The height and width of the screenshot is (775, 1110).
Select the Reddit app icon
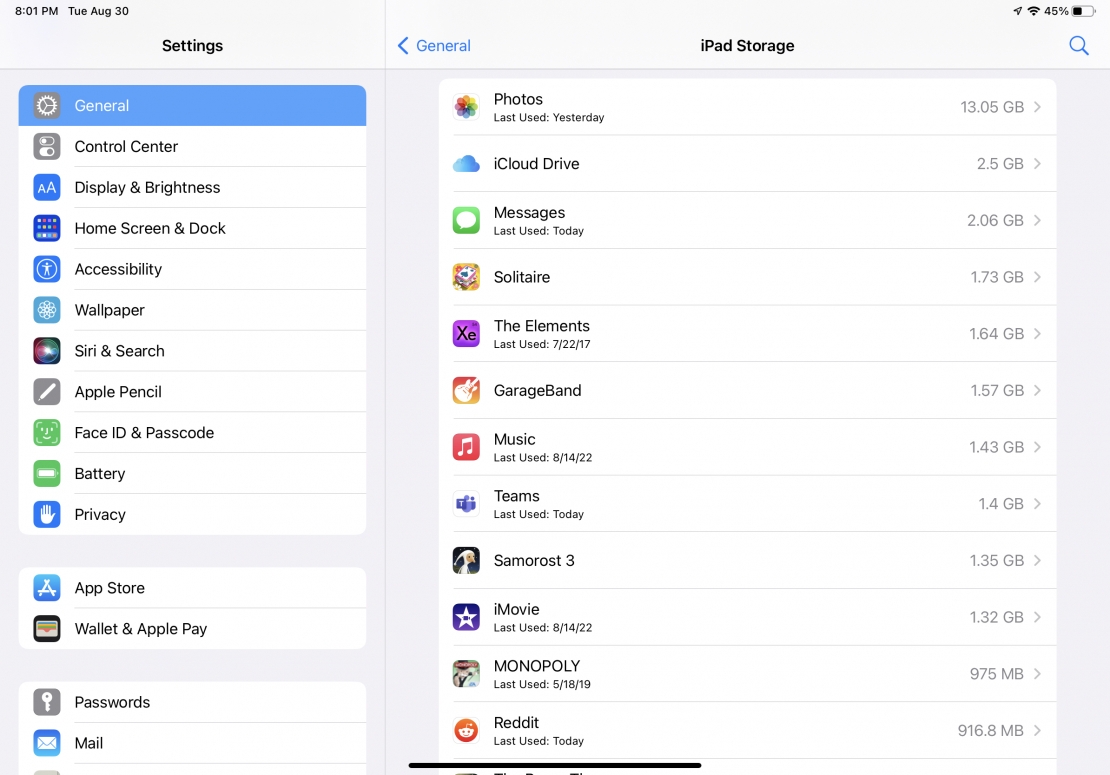pyautogui.click(x=466, y=730)
